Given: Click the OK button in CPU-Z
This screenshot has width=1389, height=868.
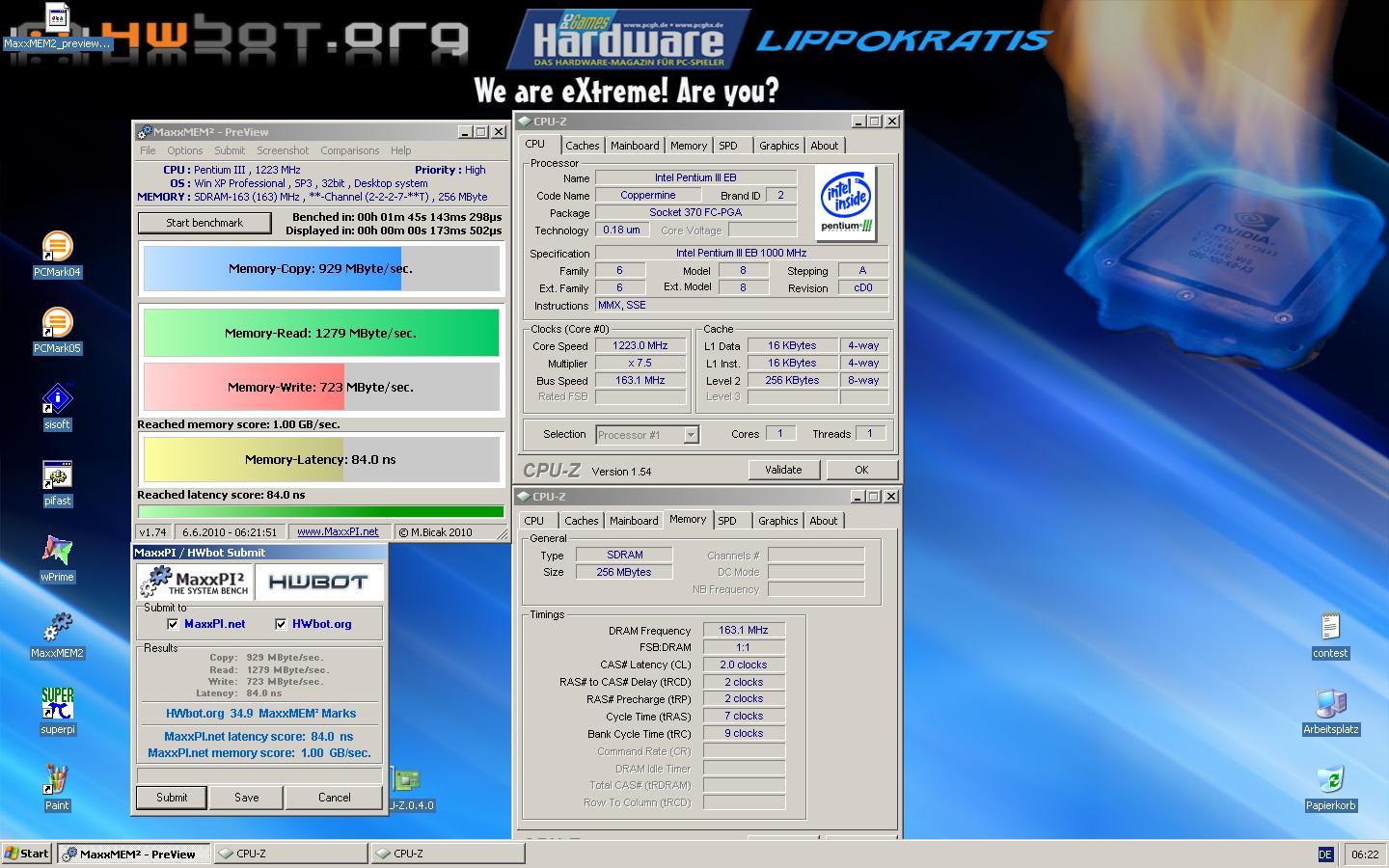Looking at the screenshot, I should tap(861, 470).
